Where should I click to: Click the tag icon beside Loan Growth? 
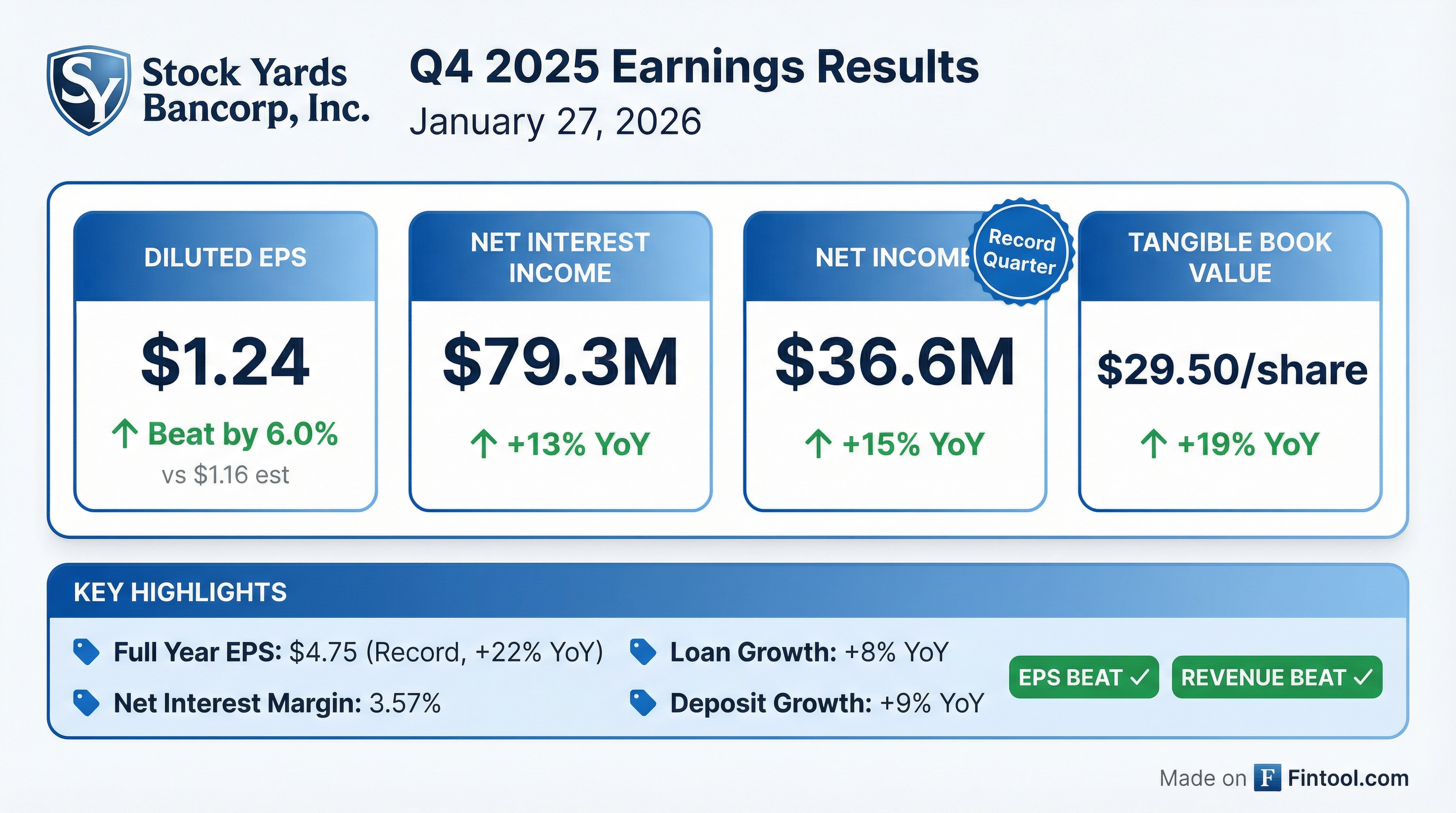(643, 652)
